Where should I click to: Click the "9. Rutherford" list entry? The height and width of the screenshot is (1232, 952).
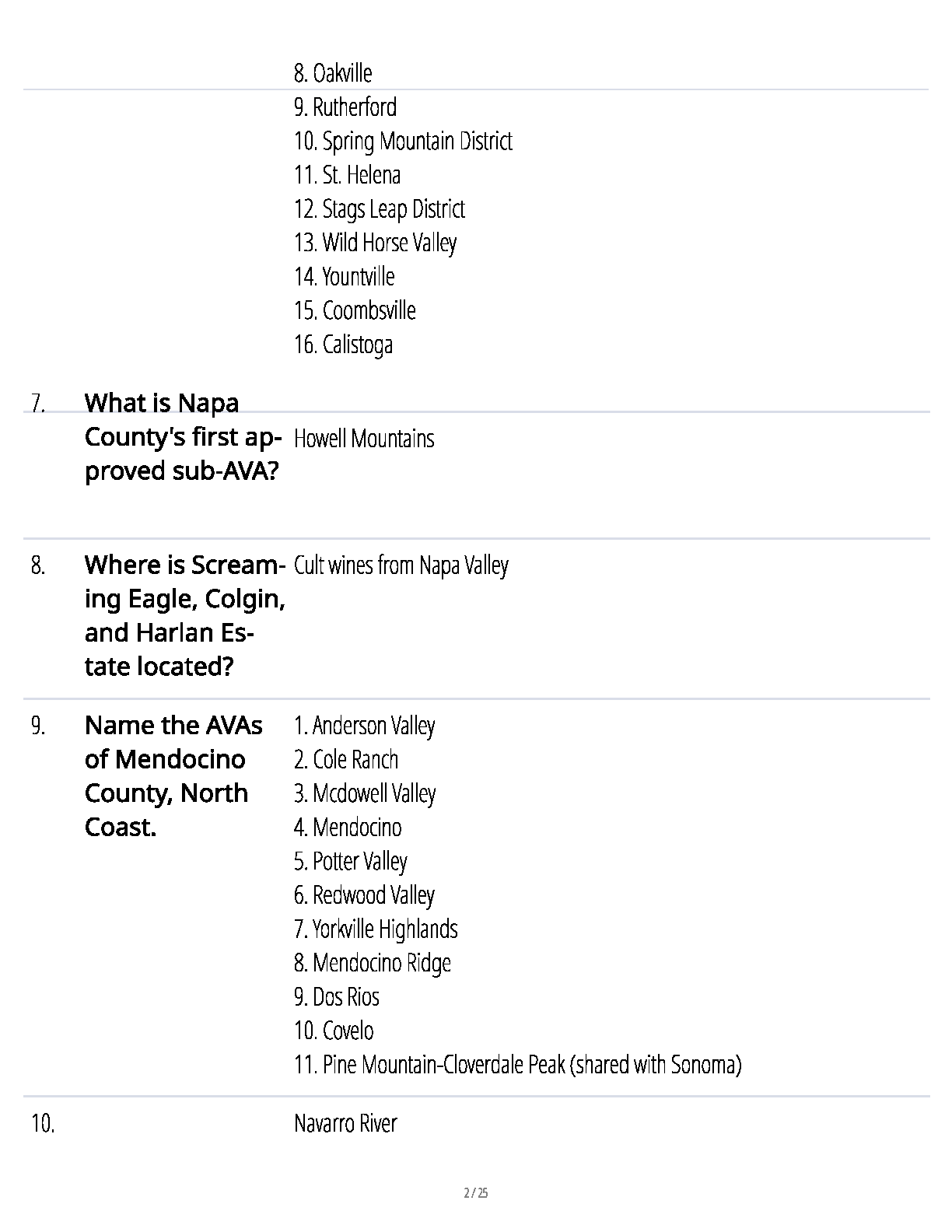tap(345, 107)
